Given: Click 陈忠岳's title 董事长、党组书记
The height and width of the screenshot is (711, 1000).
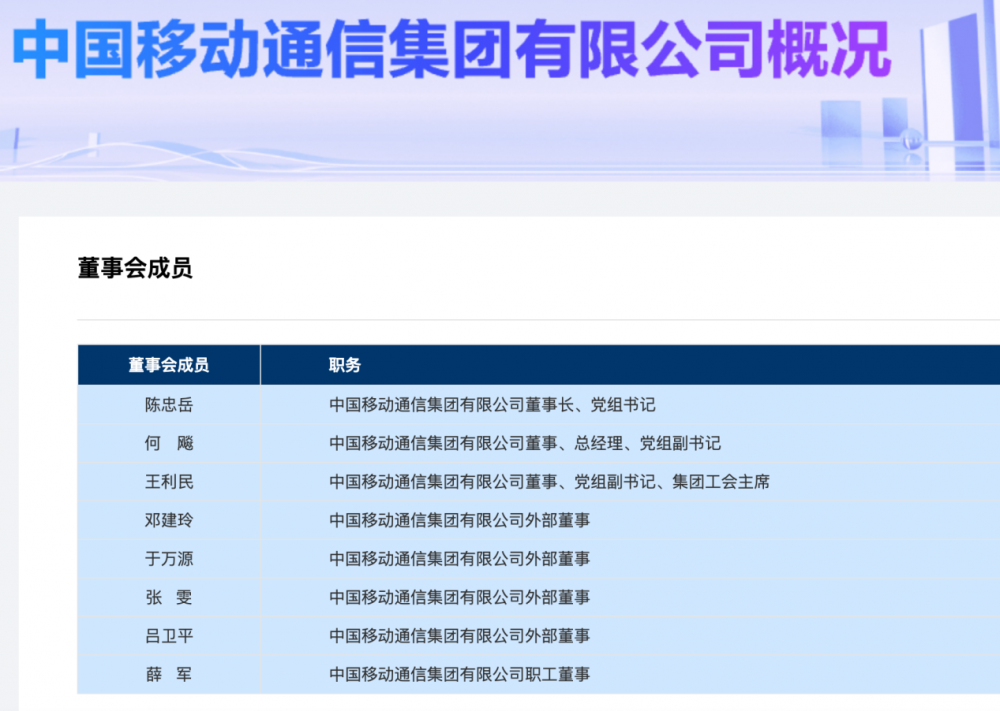Looking at the screenshot, I should point(492,405).
